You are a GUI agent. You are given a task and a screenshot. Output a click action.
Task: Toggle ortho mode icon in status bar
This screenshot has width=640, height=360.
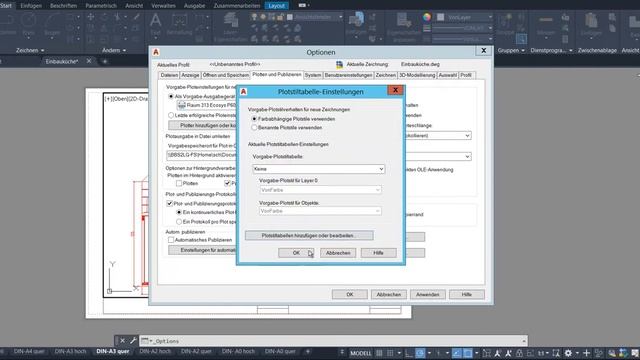[x=409, y=353]
